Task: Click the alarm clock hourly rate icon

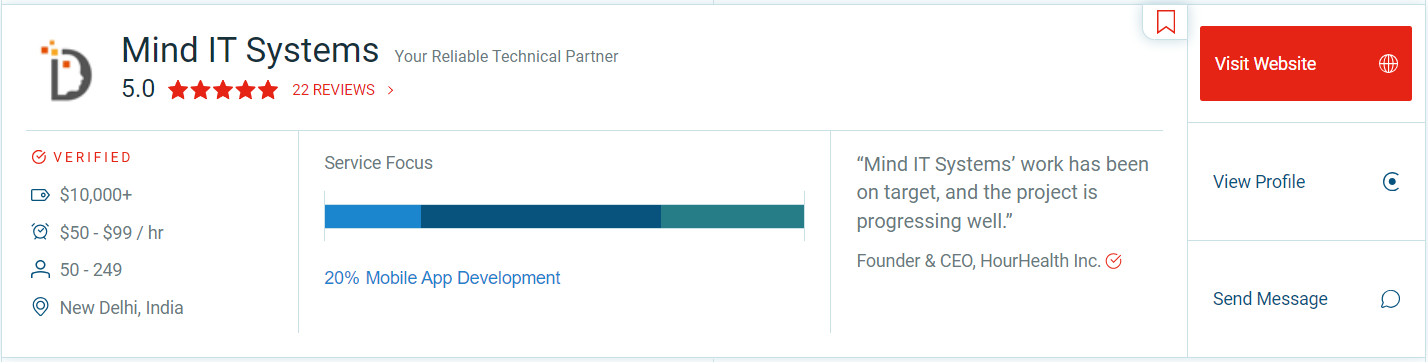Action: point(40,232)
